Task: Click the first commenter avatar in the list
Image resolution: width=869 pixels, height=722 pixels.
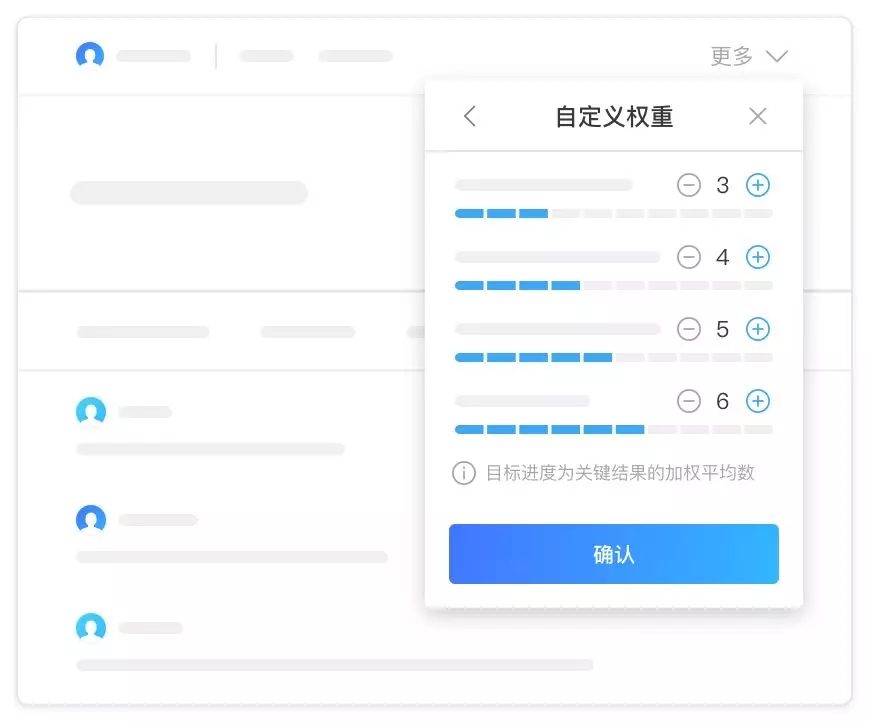Action: tap(91, 412)
